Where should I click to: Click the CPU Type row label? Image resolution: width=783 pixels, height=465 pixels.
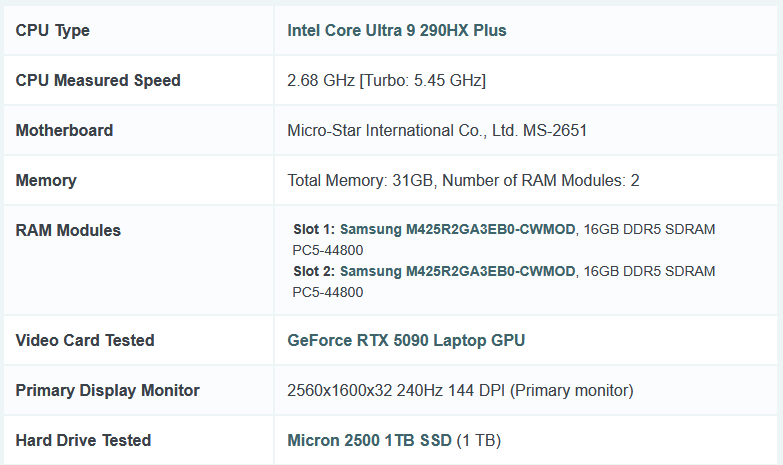click(x=53, y=30)
